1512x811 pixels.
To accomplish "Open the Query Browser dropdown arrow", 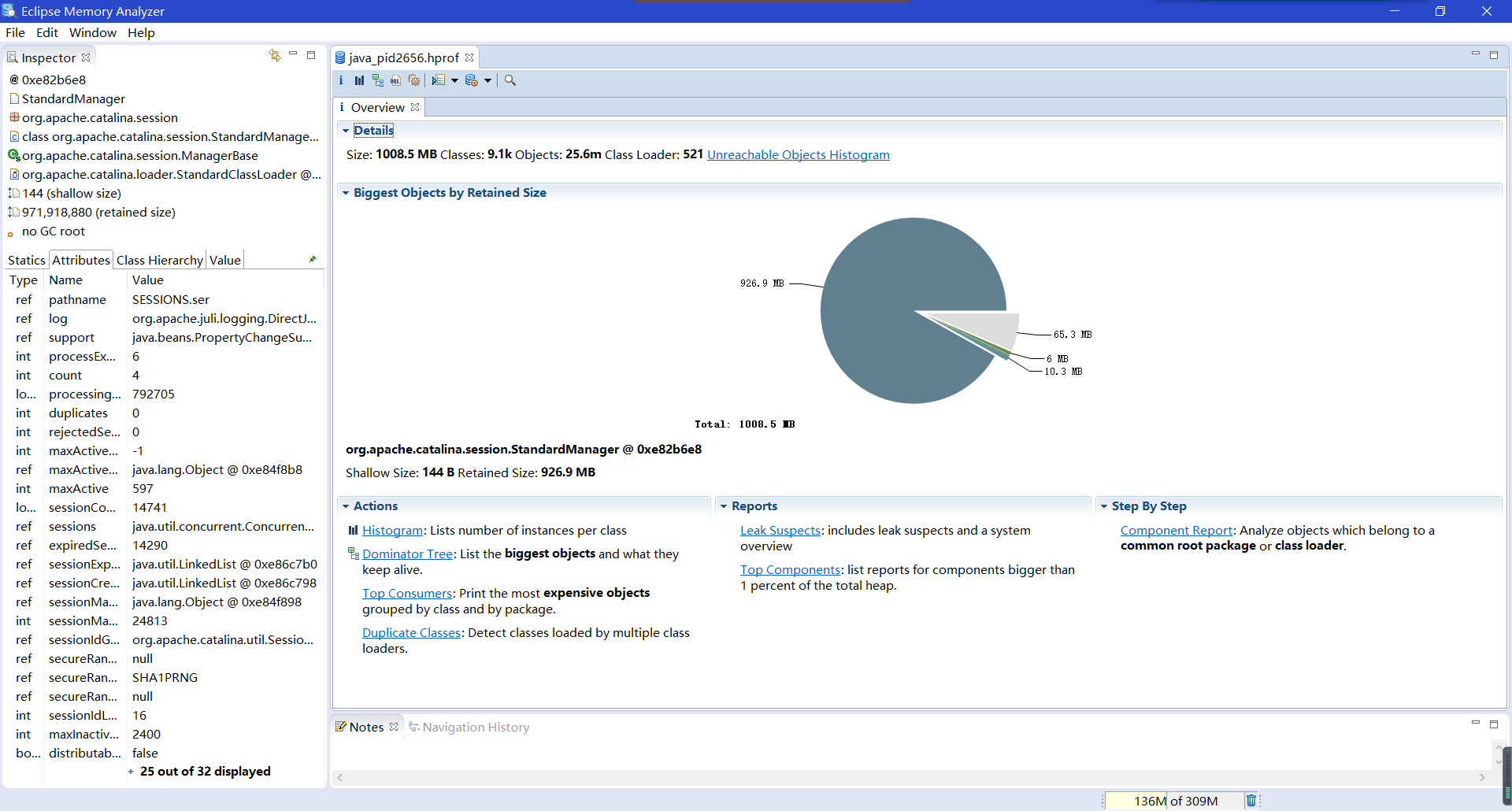I will click(487, 80).
